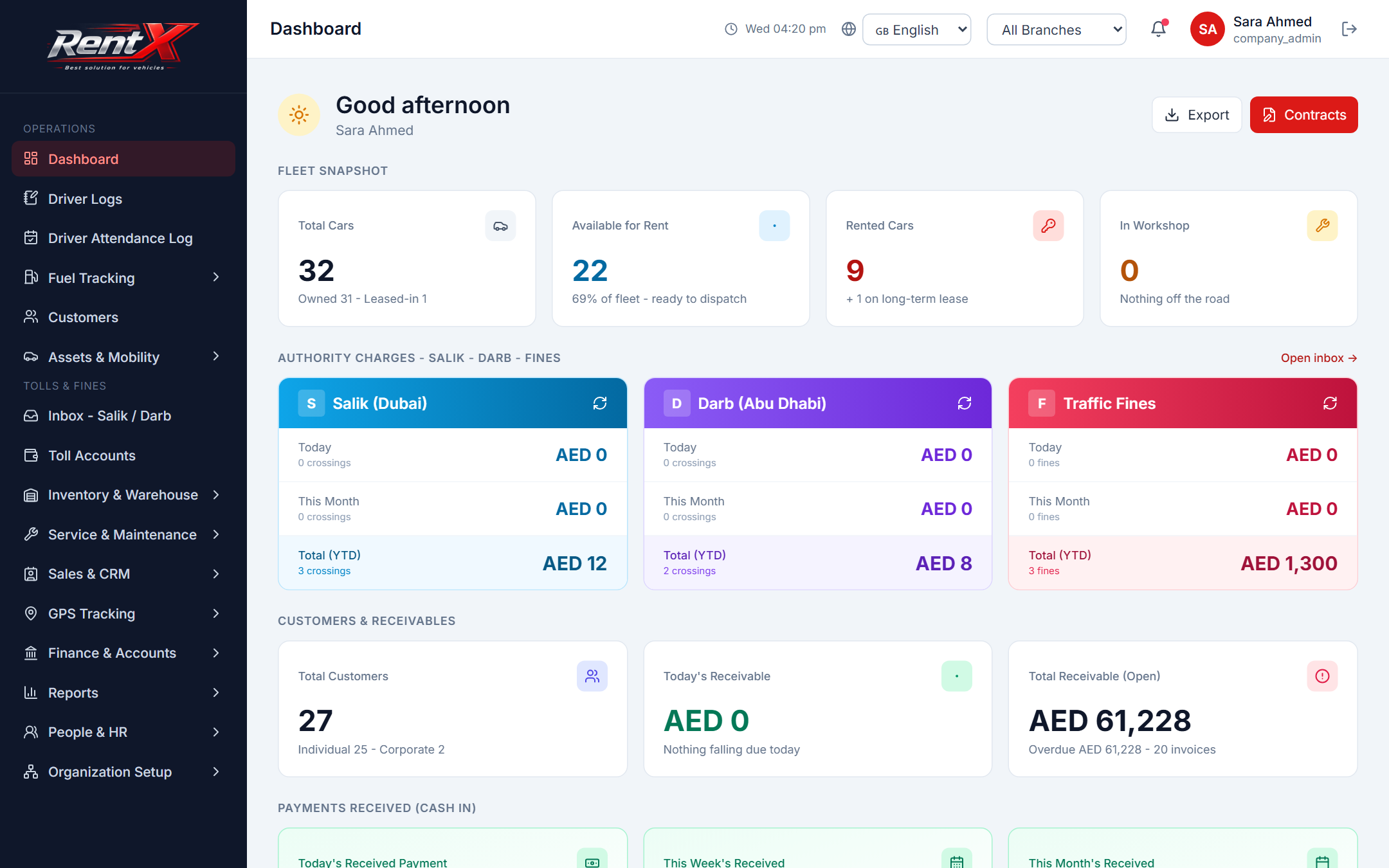Expand People & HR menu
The width and height of the screenshot is (1389, 868).
[123, 732]
